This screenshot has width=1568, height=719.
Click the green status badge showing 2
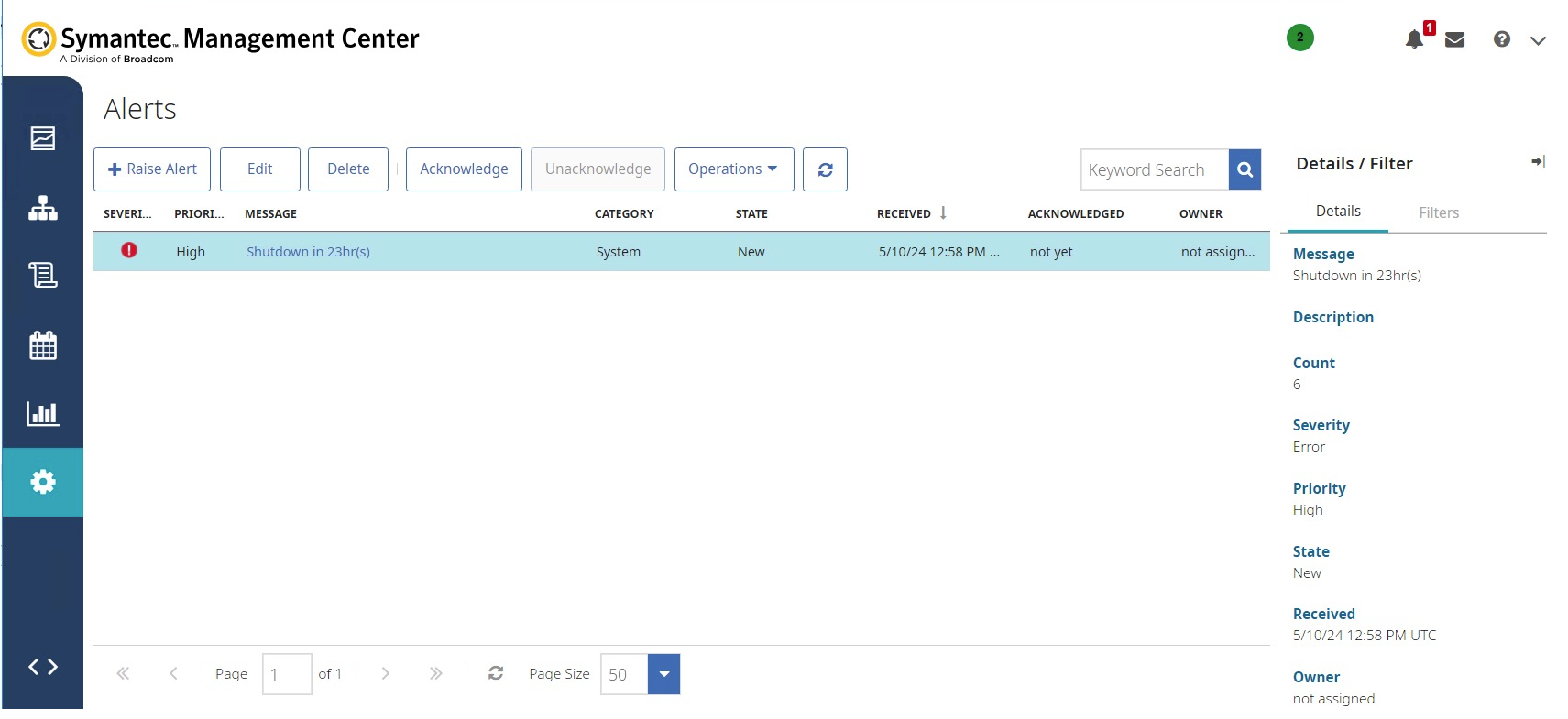pos(1299,38)
